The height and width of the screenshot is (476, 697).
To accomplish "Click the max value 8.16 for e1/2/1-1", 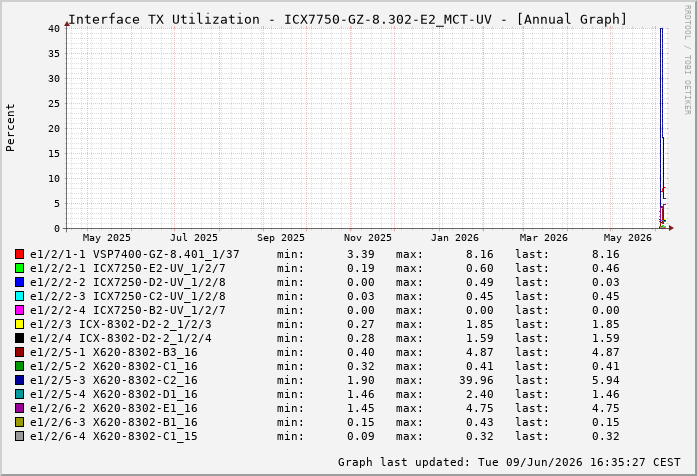I will (x=480, y=254).
